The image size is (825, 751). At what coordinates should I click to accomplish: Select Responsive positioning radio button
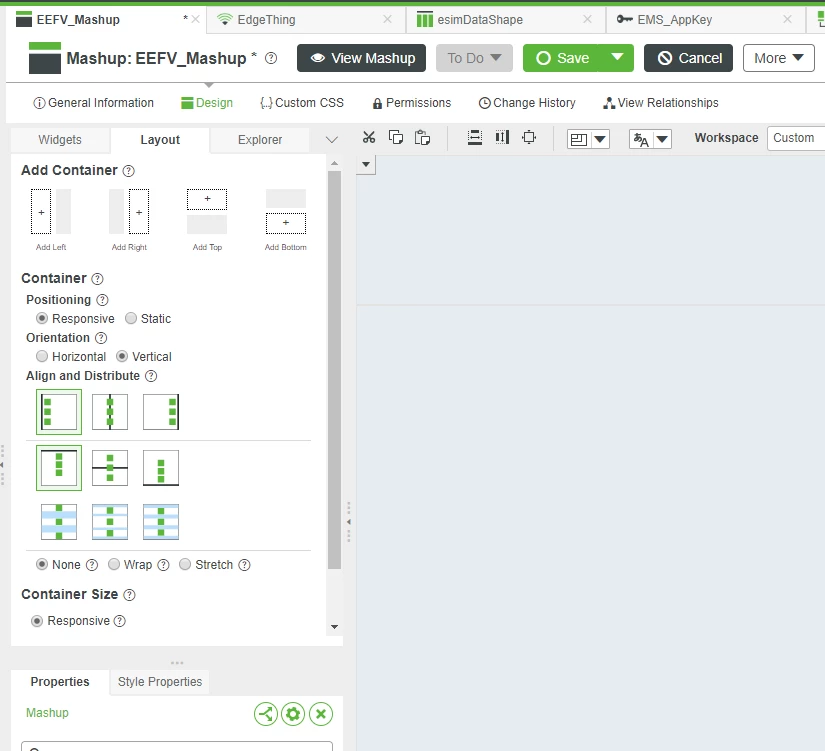[x=42, y=318]
